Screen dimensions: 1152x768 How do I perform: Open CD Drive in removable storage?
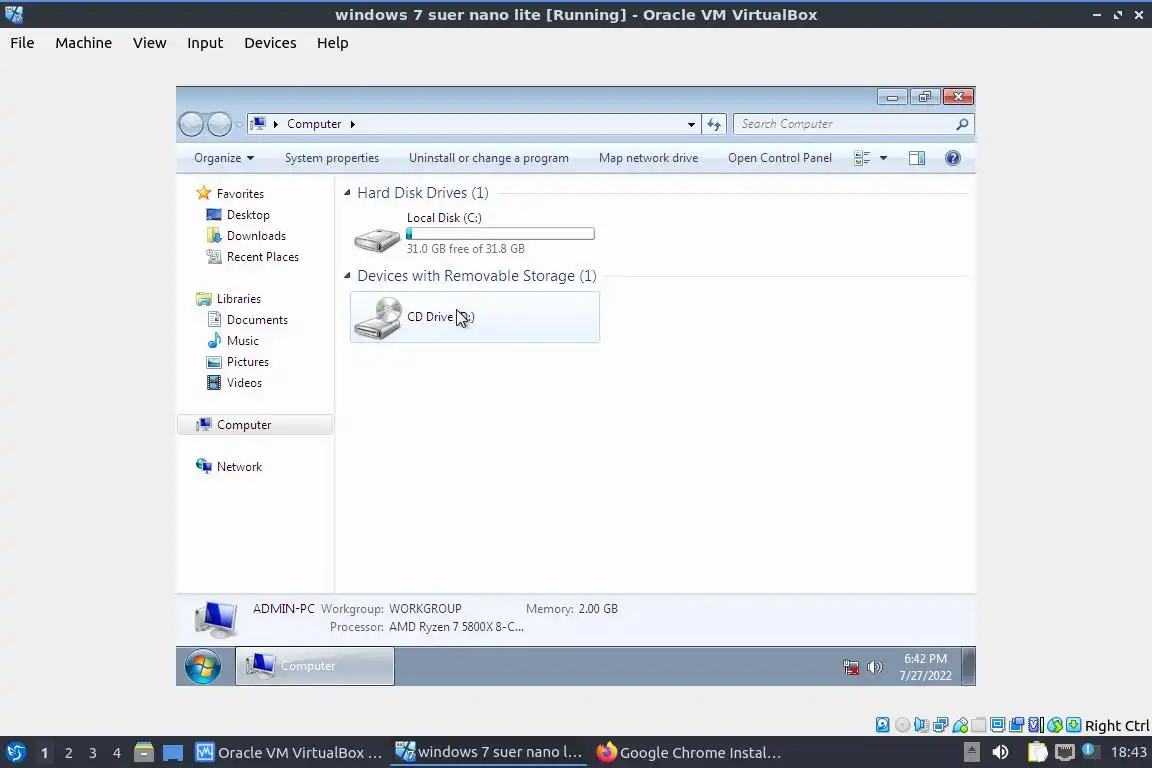[475, 317]
